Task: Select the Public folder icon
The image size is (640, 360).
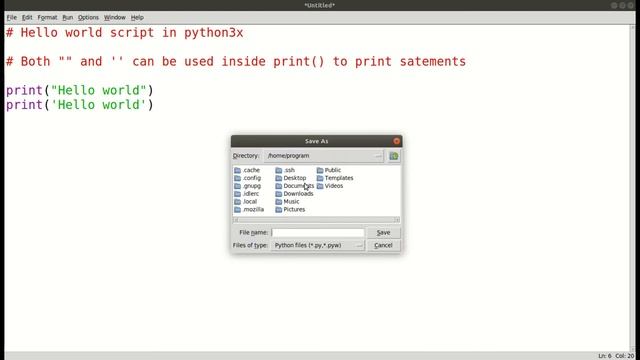Action: tap(320, 170)
